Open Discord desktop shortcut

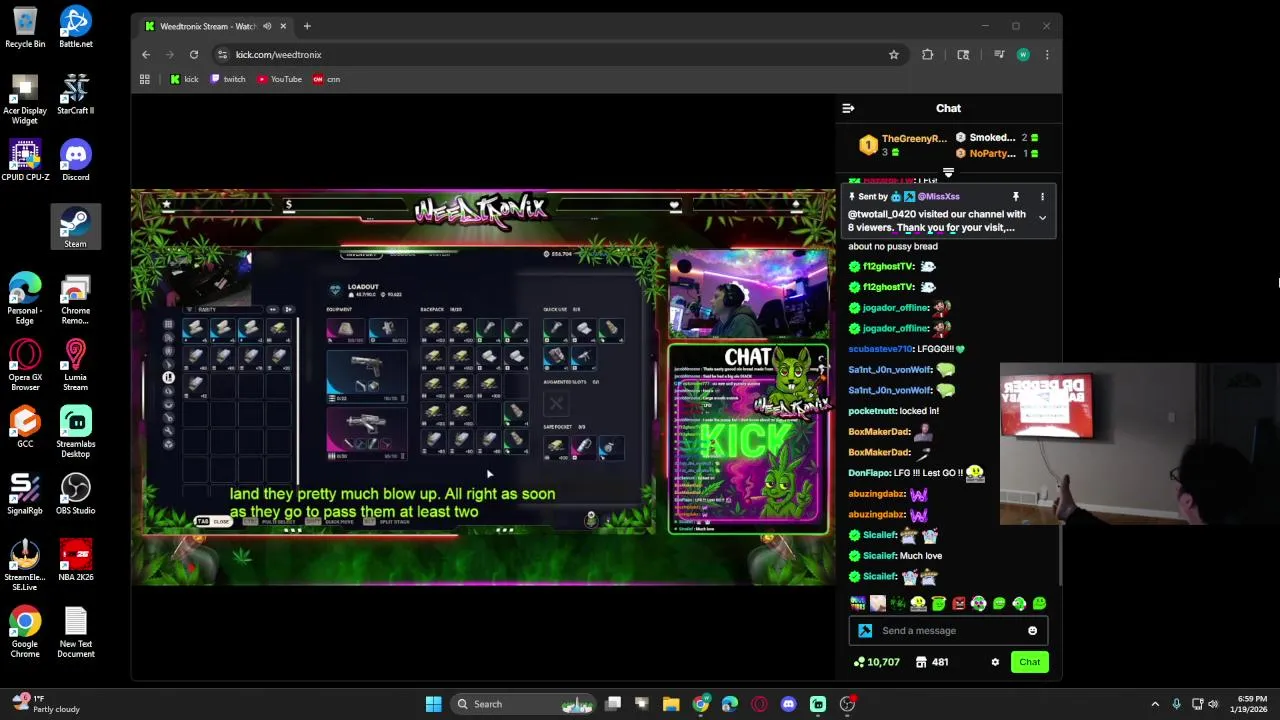coord(76,160)
